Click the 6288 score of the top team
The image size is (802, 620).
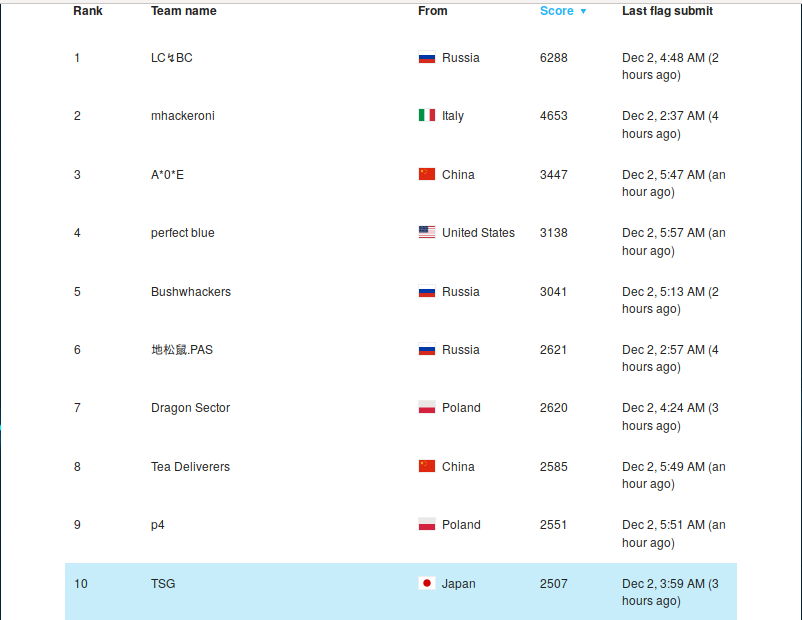tap(553, 58)
